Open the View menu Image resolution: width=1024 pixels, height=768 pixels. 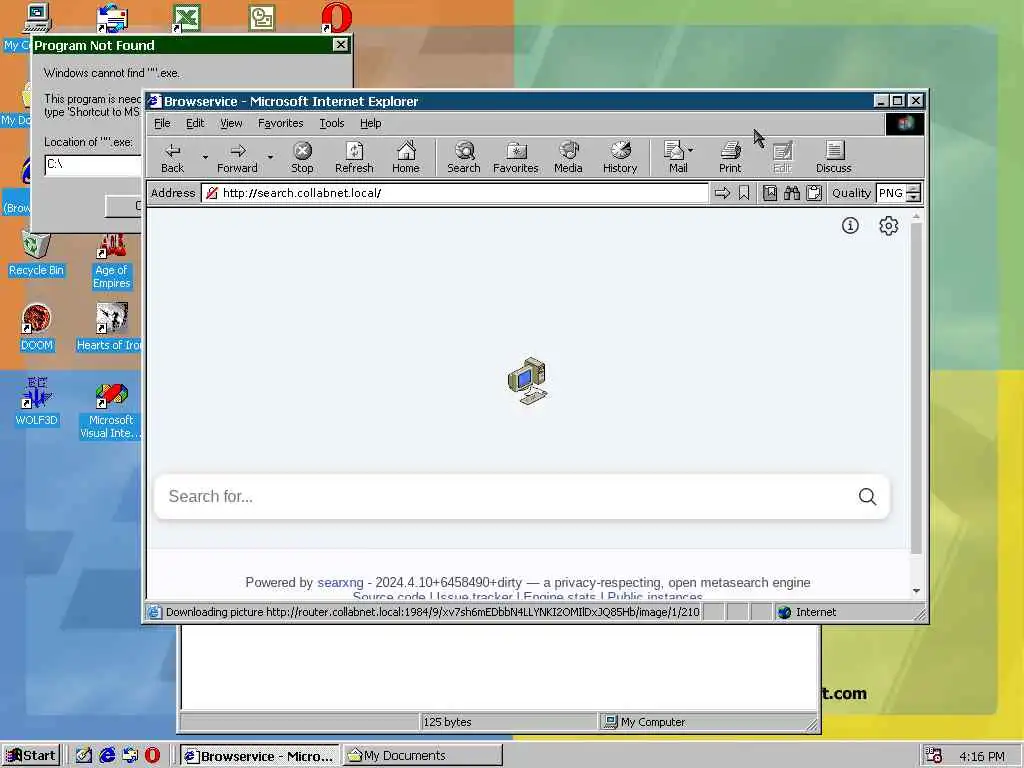231,123
